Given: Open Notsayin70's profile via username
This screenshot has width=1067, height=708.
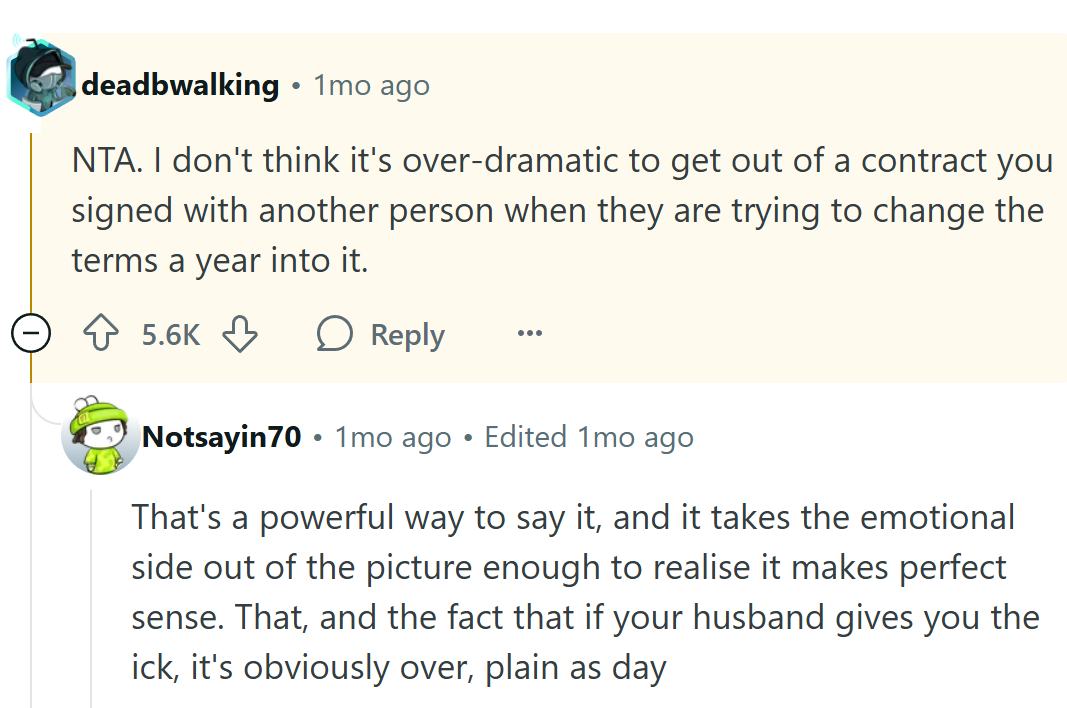Looking at the screenshot, I should tap(220, 436).
